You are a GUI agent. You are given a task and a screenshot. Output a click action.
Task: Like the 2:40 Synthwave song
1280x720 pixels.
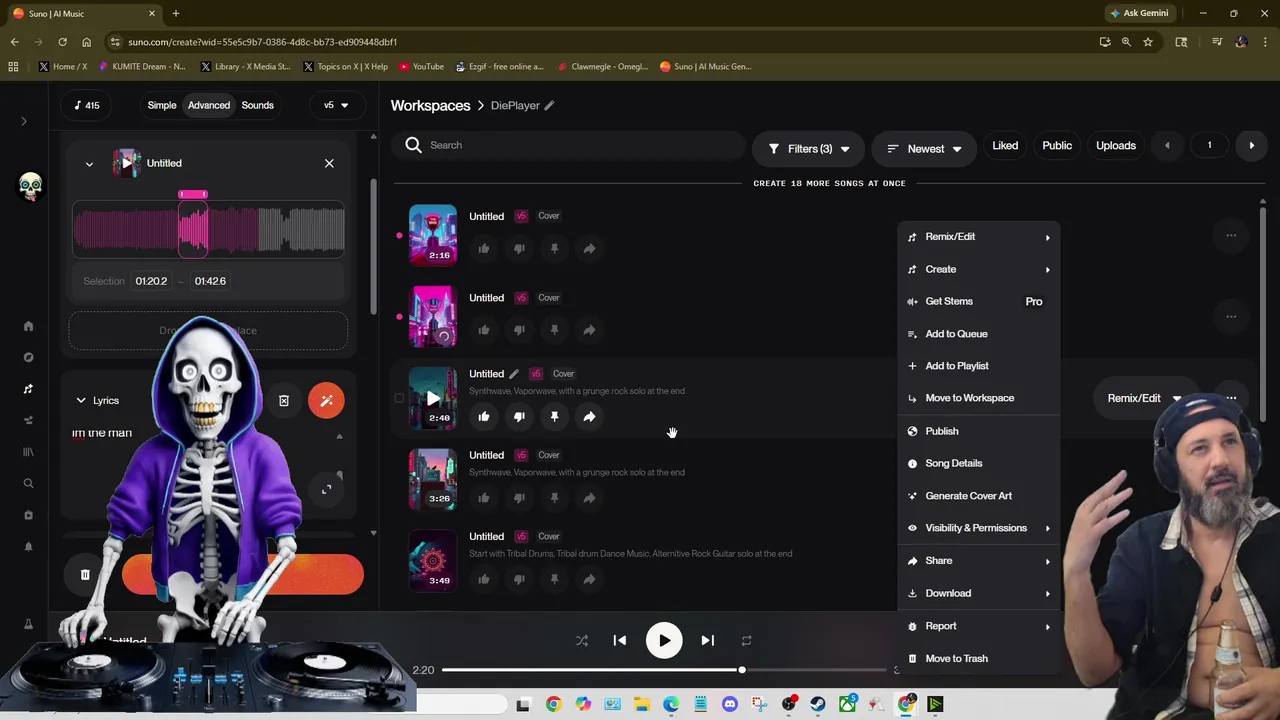click(484, 417)
